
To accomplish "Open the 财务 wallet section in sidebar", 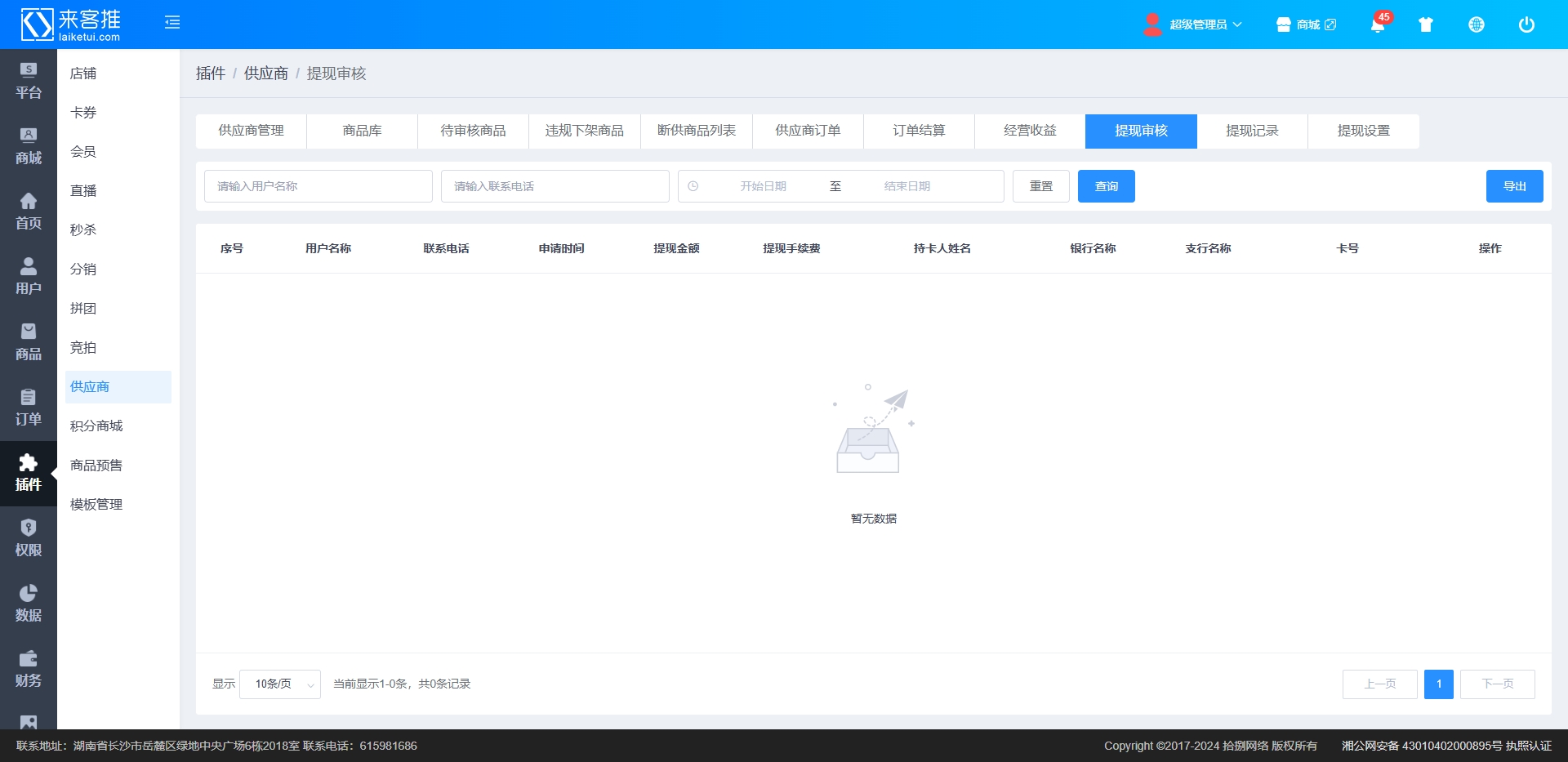I will click(x=29, y=669).
